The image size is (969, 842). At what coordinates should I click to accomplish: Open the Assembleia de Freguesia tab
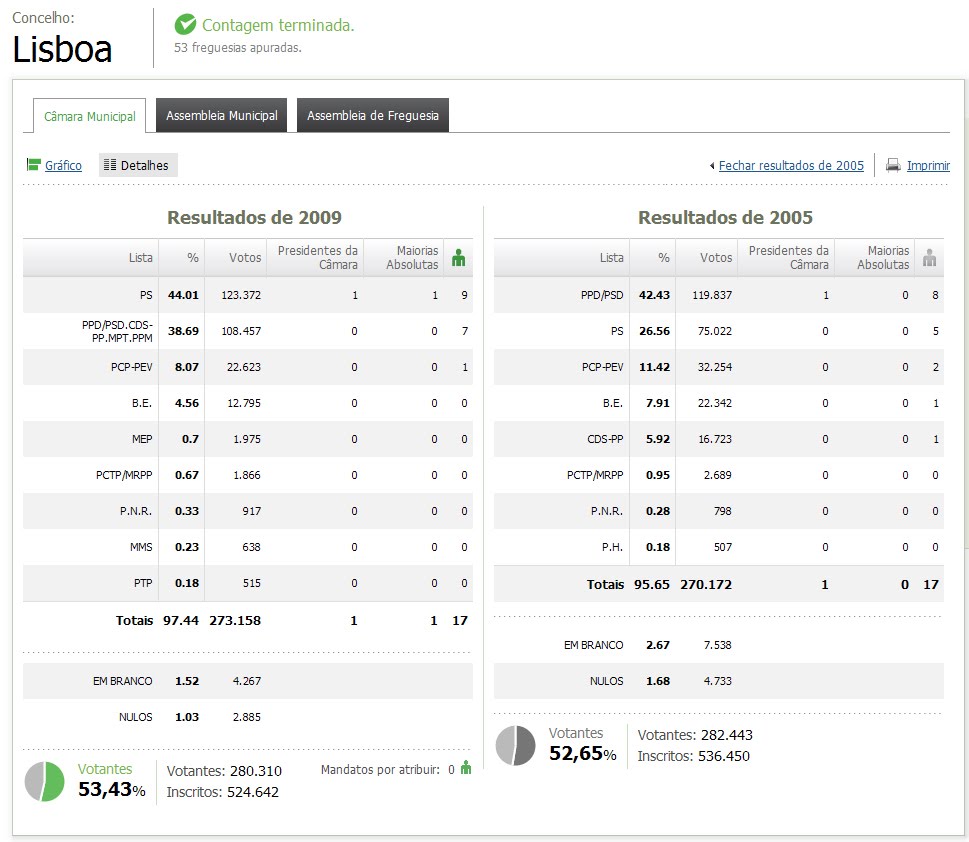373,116
